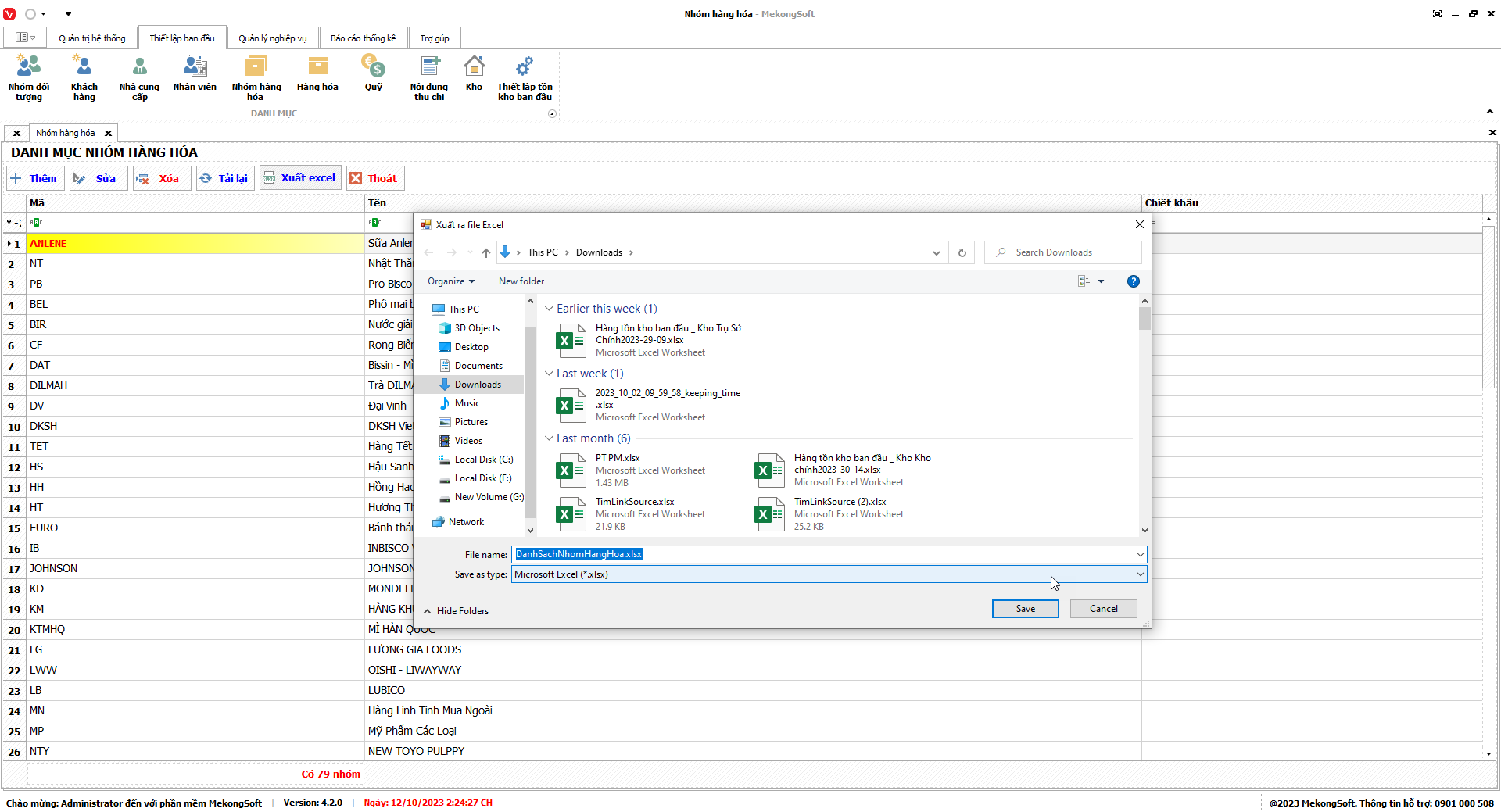Click the Save button

tap(1026, 609)
